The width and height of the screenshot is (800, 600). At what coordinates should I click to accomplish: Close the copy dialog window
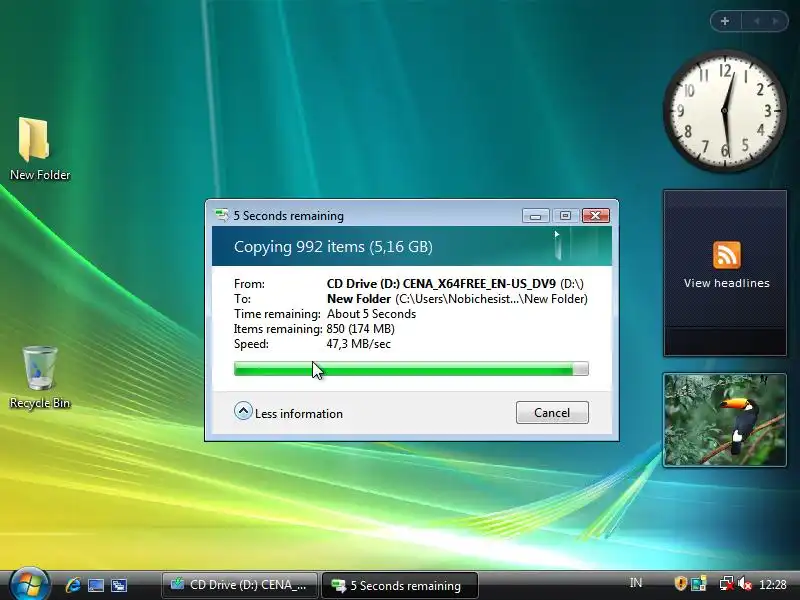click(595, 216)
